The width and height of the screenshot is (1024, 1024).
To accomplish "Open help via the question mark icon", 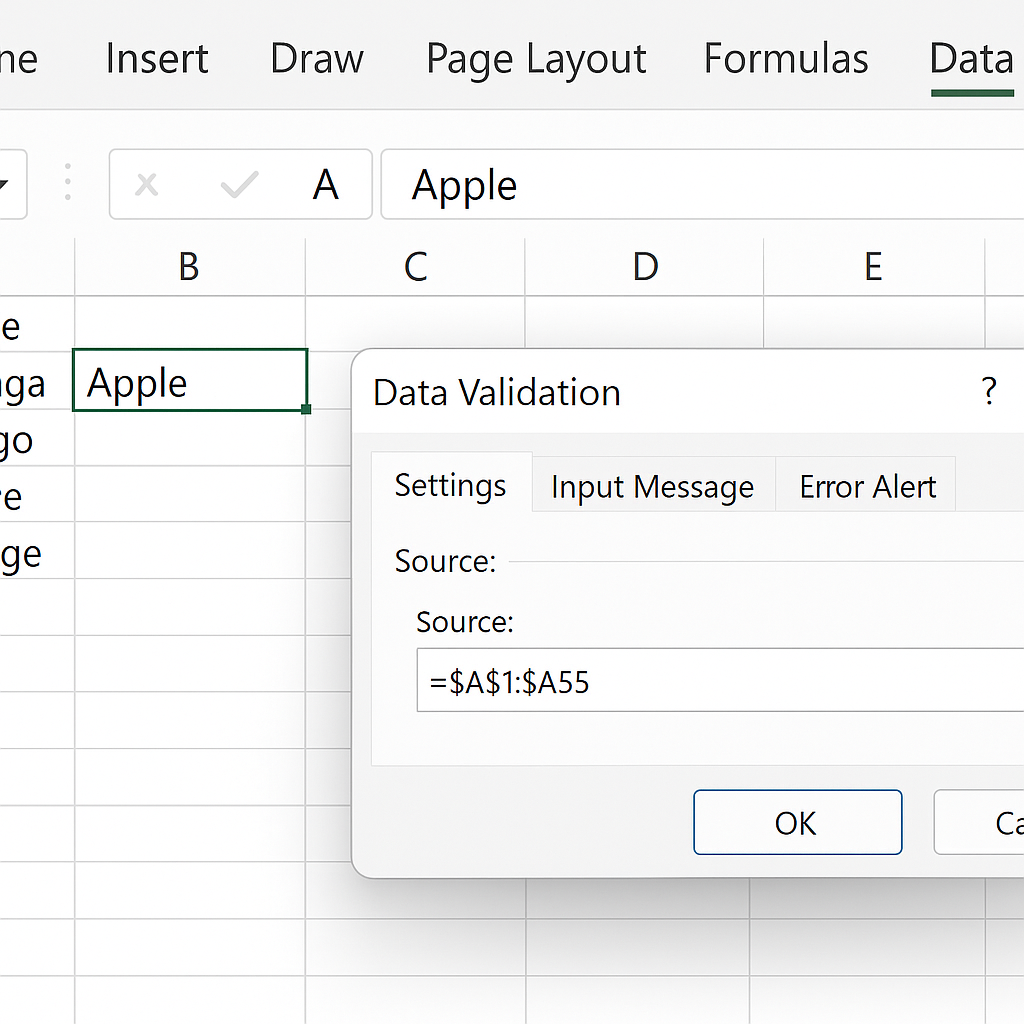I will point(988,392).
